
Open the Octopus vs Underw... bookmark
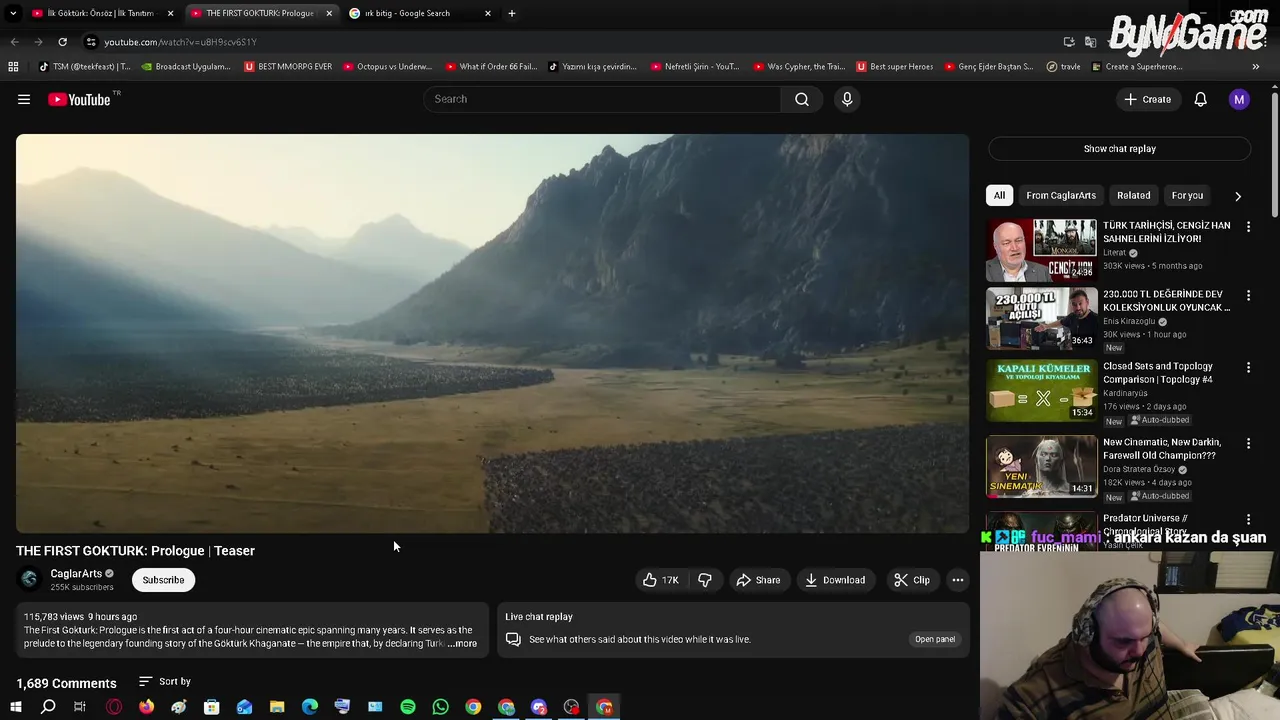[x=387, y=67]
